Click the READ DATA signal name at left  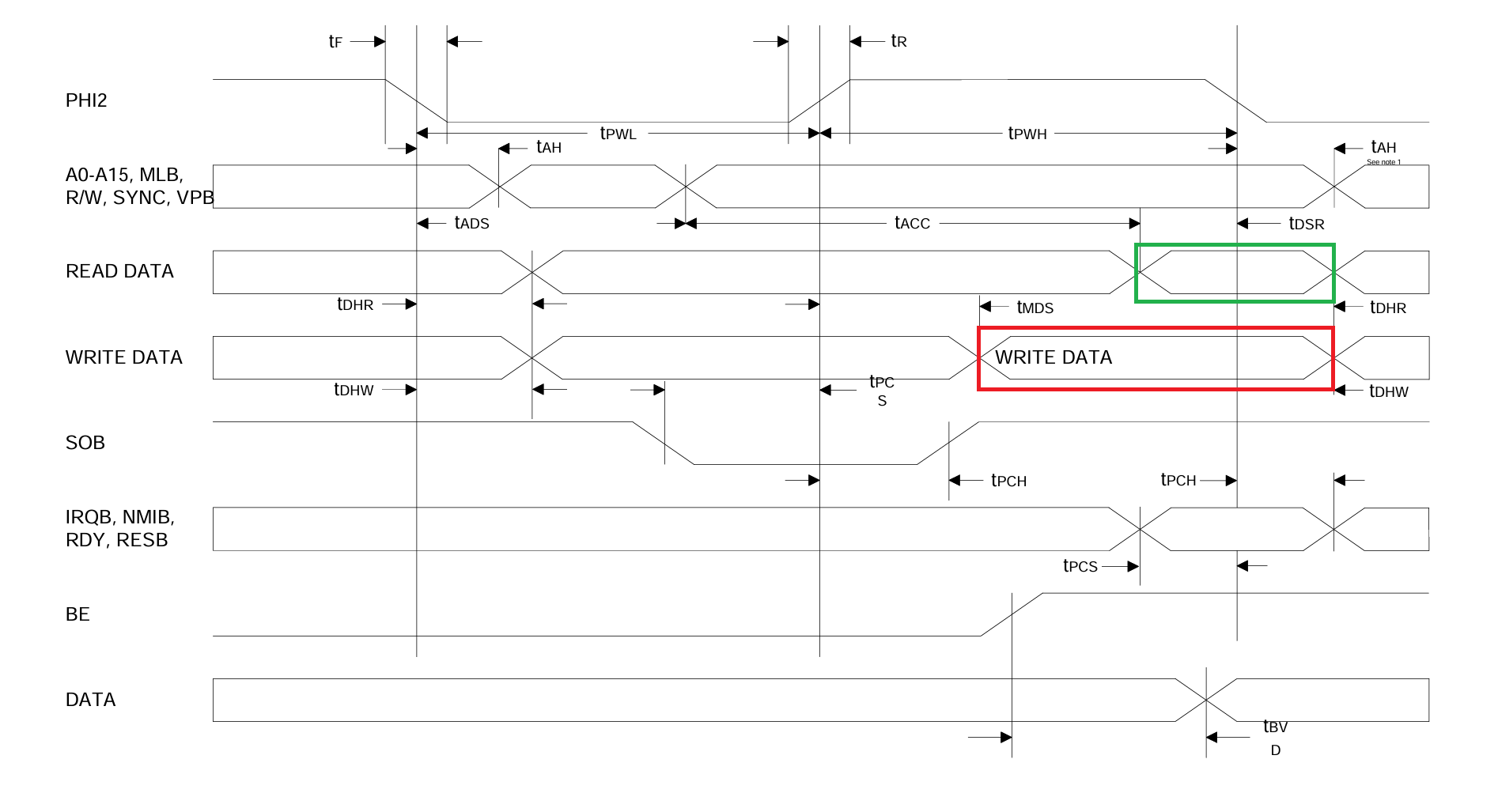click(x=119, y=271)
